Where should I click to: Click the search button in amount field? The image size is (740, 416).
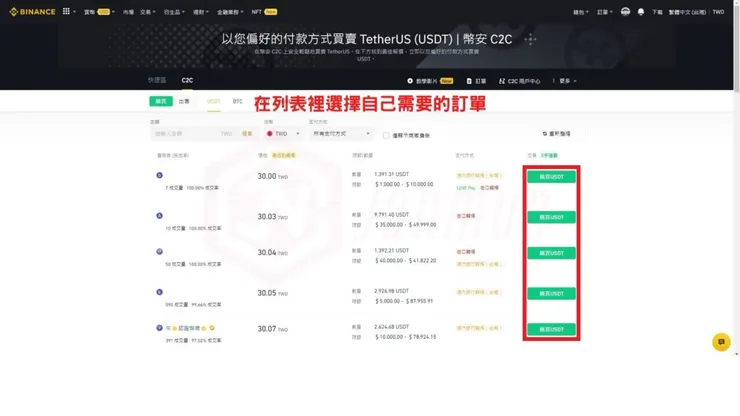coord(247,134)
